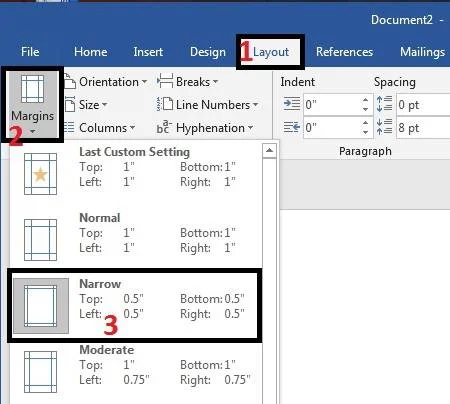This screenshot has width=450, height=404.
Task: Click the Breaks icon
Action: pos(165,81)
